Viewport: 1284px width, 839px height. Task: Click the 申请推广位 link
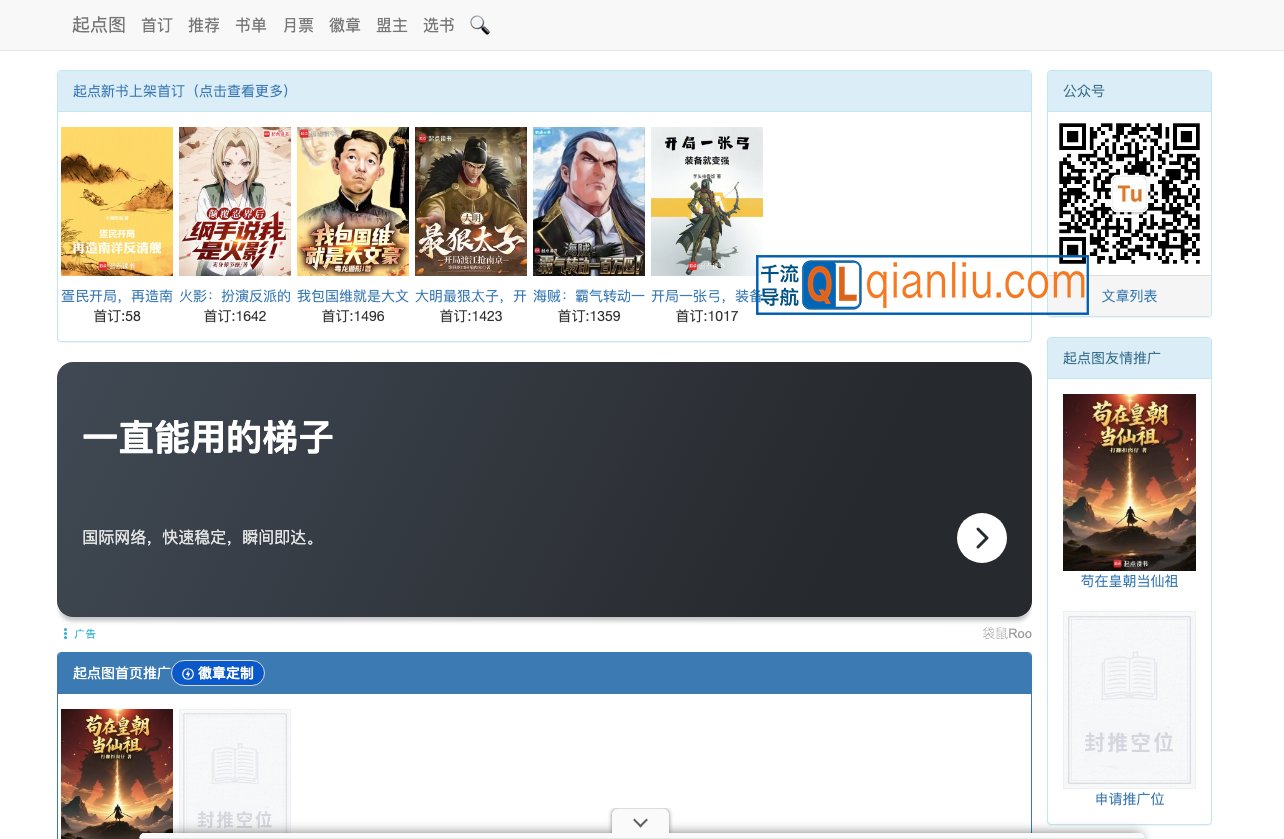1129,799
